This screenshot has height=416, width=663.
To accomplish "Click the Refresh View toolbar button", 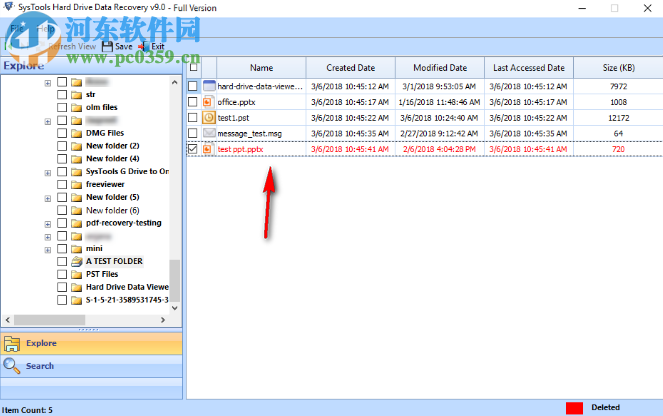I will [67, 47].
